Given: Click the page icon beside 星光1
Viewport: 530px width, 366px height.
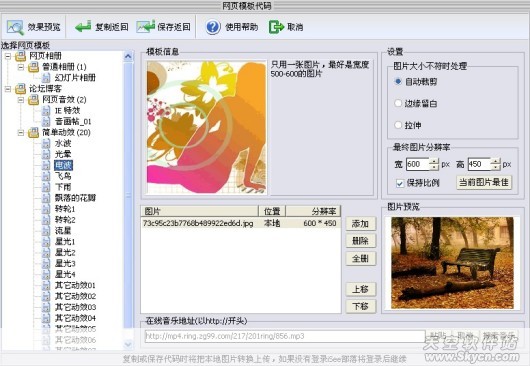Looking at the screenshot, I should pos(46,242).
